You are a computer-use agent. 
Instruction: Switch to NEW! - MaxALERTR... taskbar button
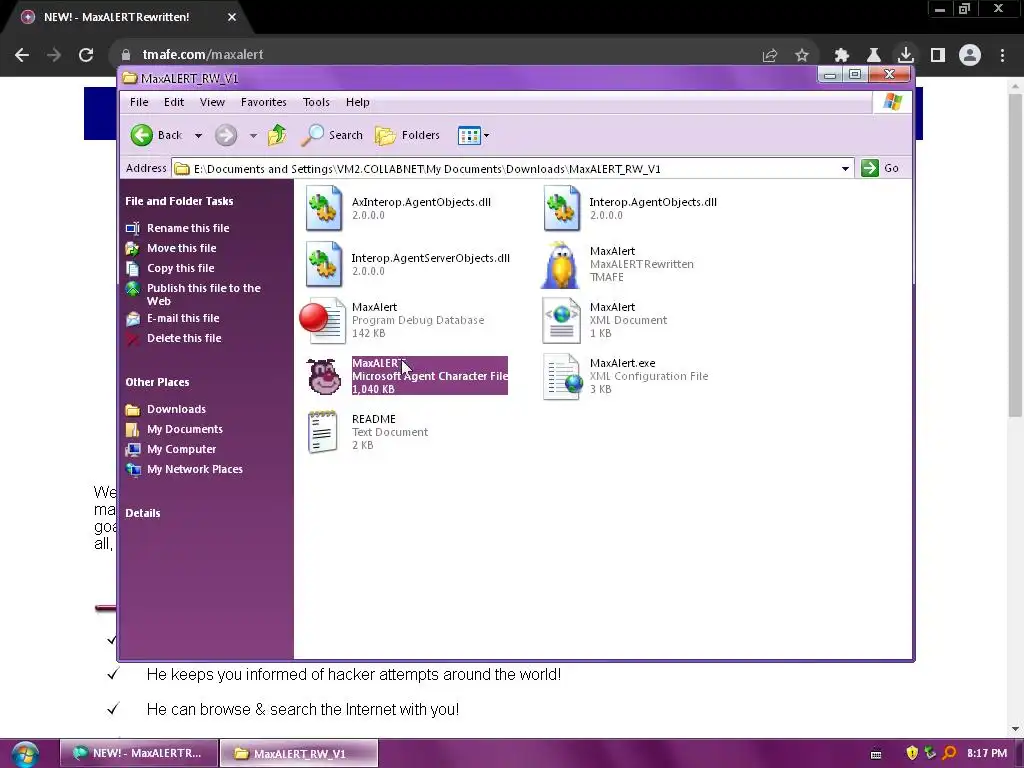[x=139, y=753]
